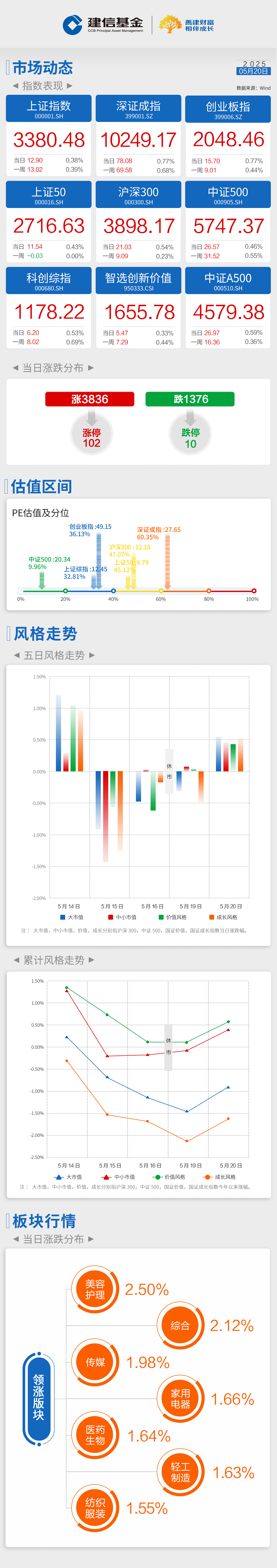Click the orange 成长风格 legend swatch in the bar chart
Screen dimensions: 277x1568
pos(211,917)
